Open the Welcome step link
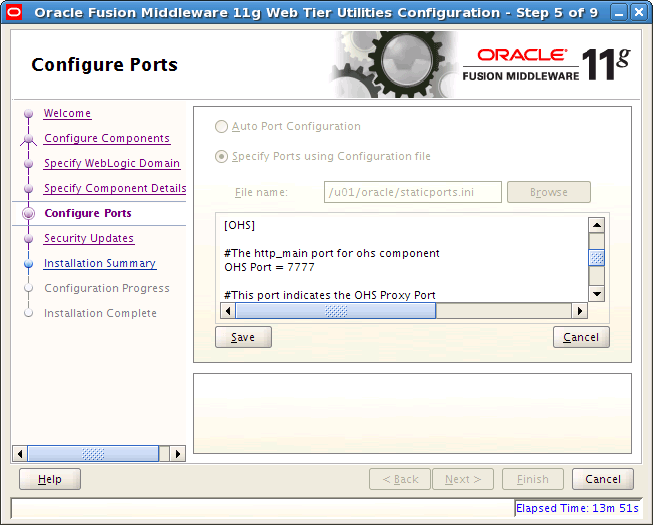The height and width of the screenshot is (525, 653). [x=67, y=113]
